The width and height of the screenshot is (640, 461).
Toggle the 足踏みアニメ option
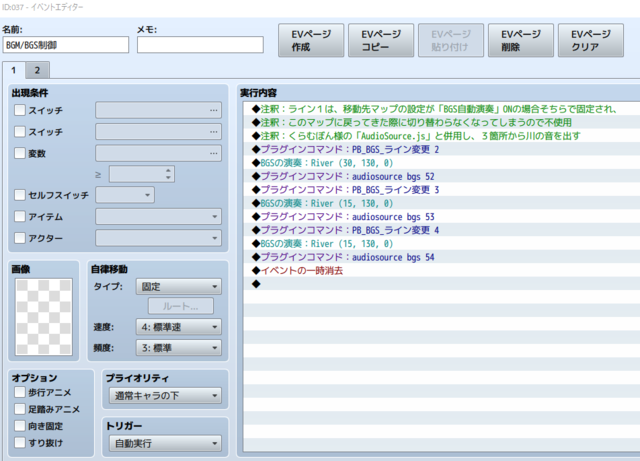tap(20, 409)
